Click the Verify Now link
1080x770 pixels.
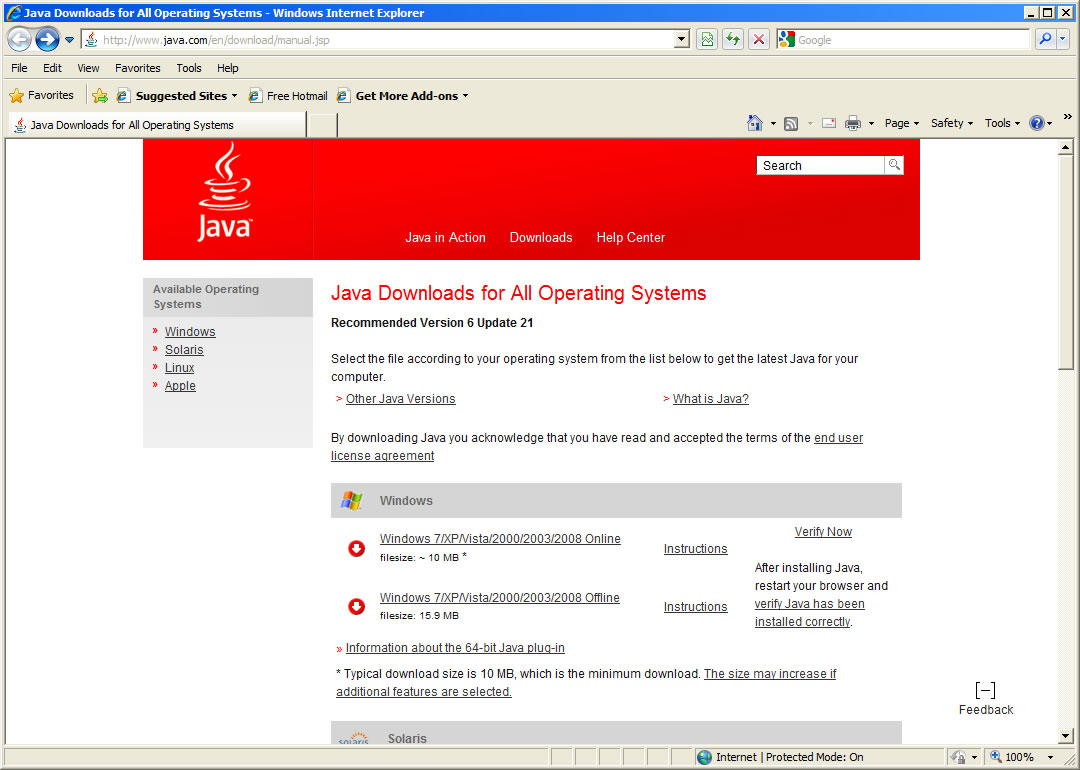click(823, 532)
